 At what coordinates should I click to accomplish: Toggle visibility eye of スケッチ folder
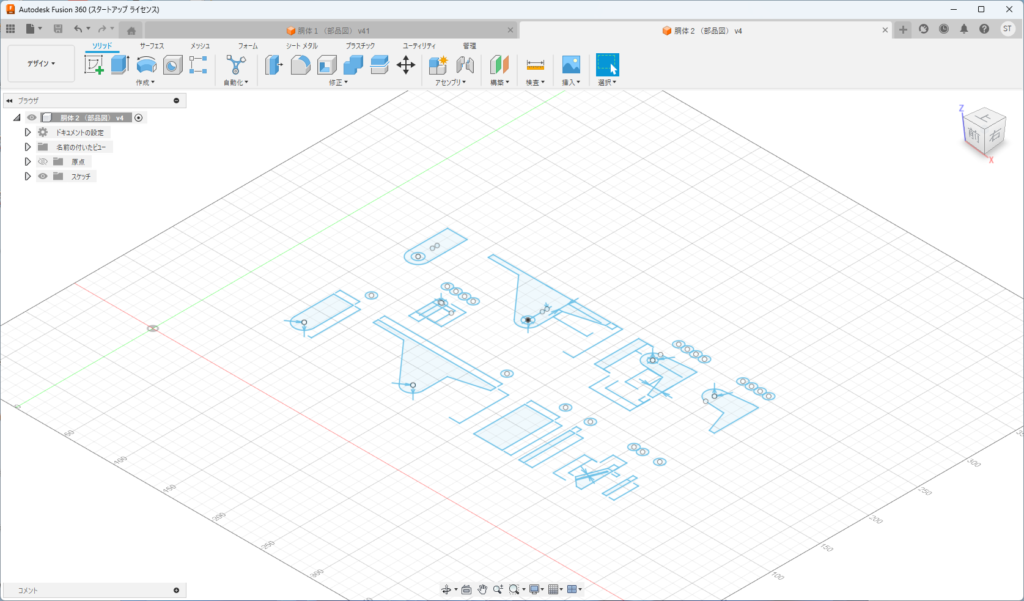43,176
